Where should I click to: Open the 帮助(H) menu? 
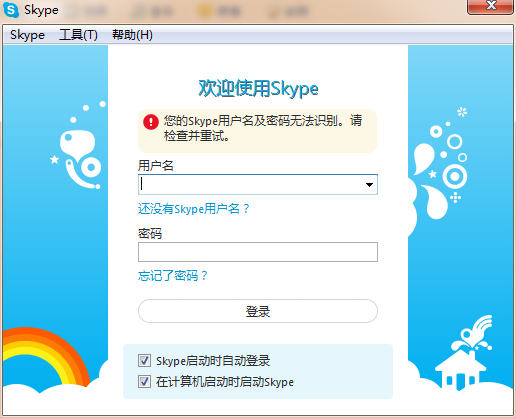(132, 35)
